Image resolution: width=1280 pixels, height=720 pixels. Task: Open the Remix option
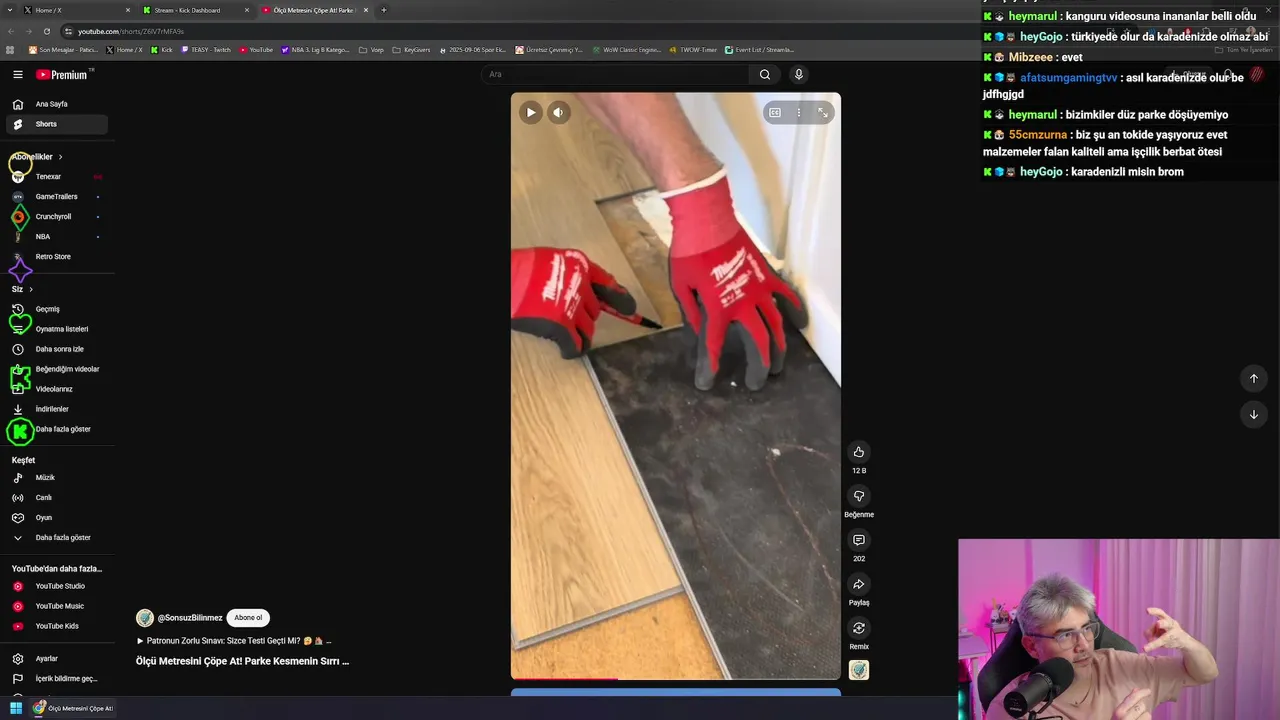pyautogui.click(x=859, y=628)
